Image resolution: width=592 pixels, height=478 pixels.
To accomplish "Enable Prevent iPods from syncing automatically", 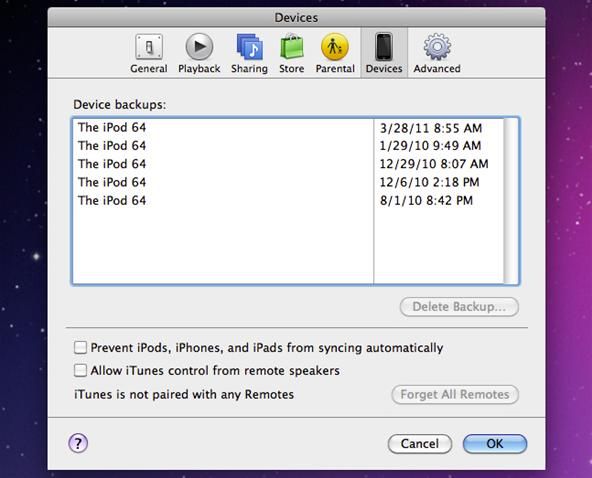I will 80,347.
